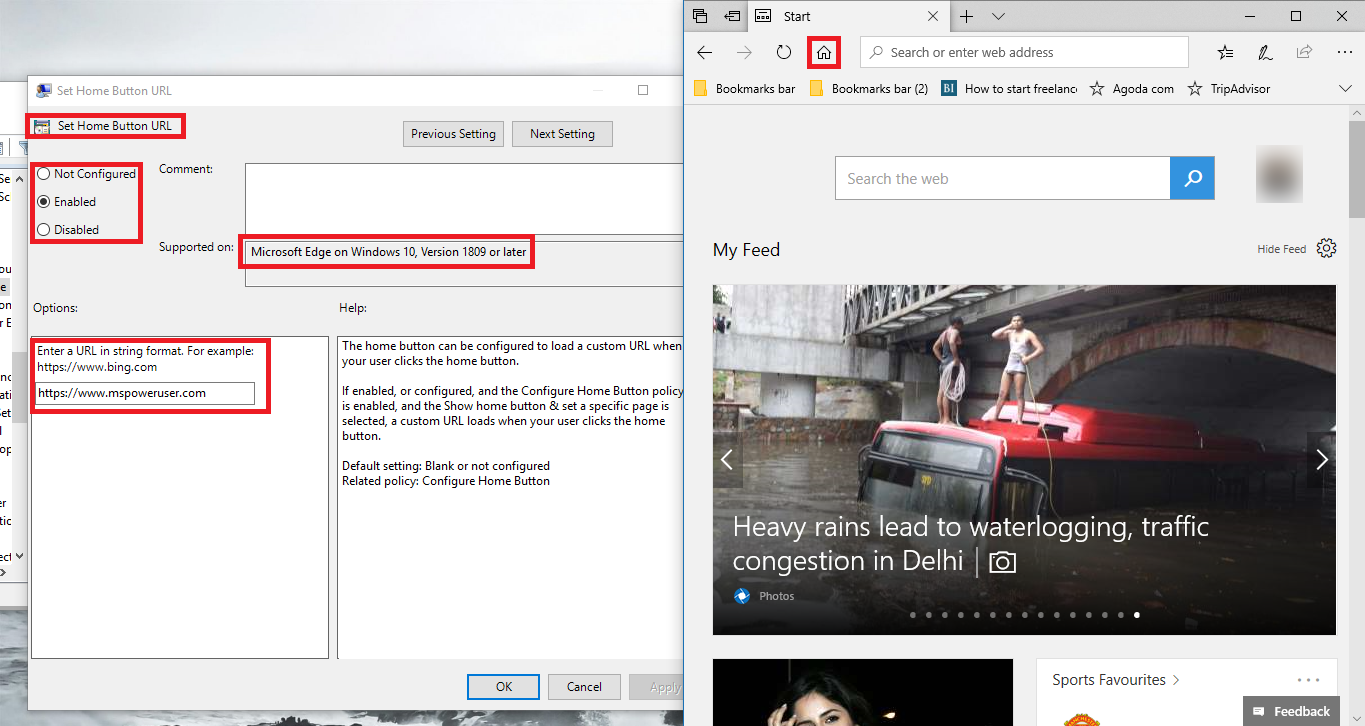Open Sports Favourites more options dots
This screenshot has height=726, width=1365.
pyautogui.click(x=1309, y=680)
